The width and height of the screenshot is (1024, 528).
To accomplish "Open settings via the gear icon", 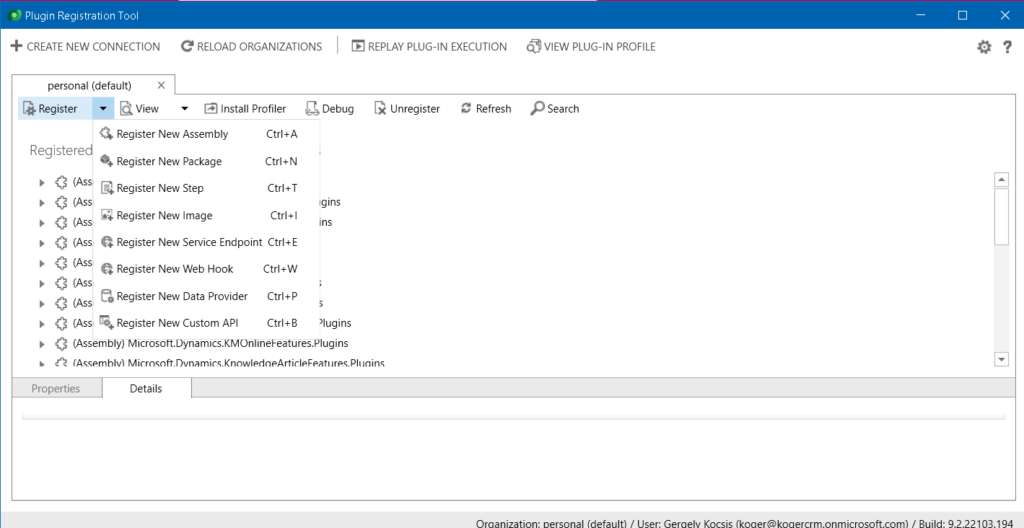I will (984, 47).
